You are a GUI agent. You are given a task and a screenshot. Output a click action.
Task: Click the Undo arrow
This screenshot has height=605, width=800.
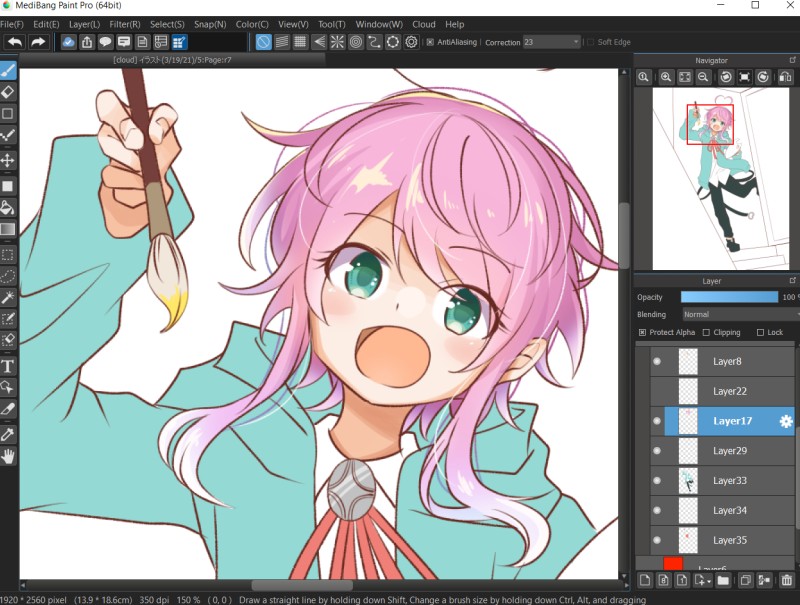pyautogui.click(x=15, y=42)
